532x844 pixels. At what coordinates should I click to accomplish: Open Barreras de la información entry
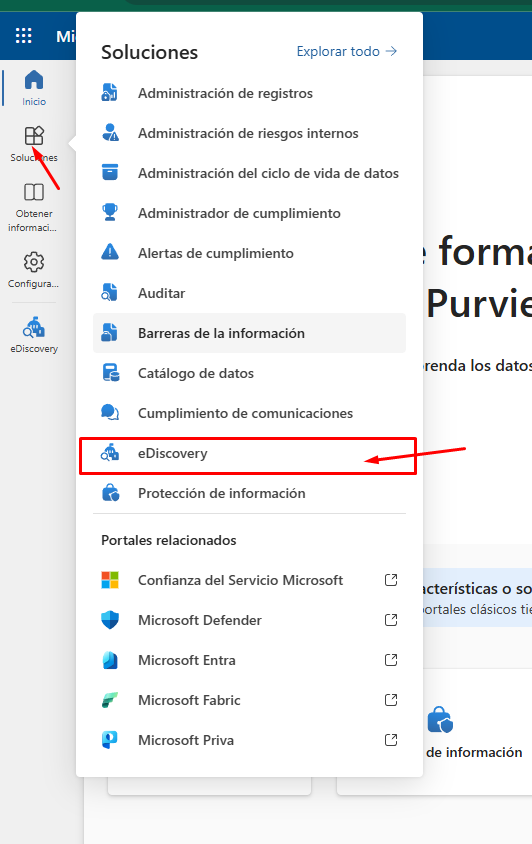(x=249, y=333)
